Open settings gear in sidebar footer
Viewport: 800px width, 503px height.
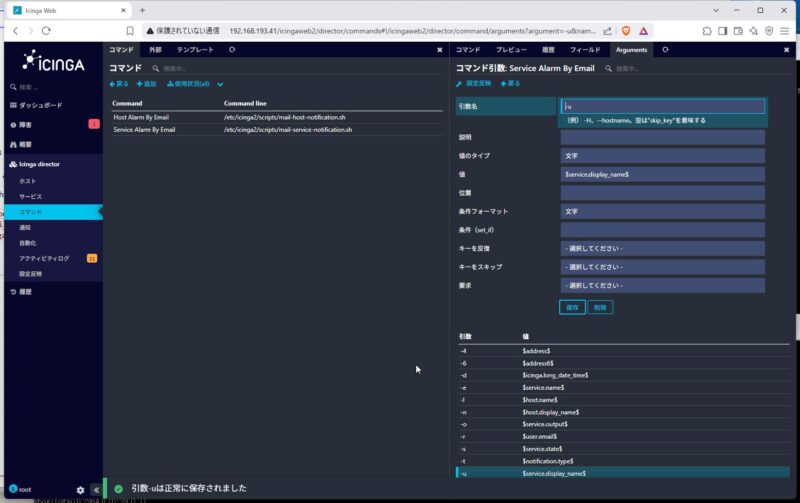(80, 490)
